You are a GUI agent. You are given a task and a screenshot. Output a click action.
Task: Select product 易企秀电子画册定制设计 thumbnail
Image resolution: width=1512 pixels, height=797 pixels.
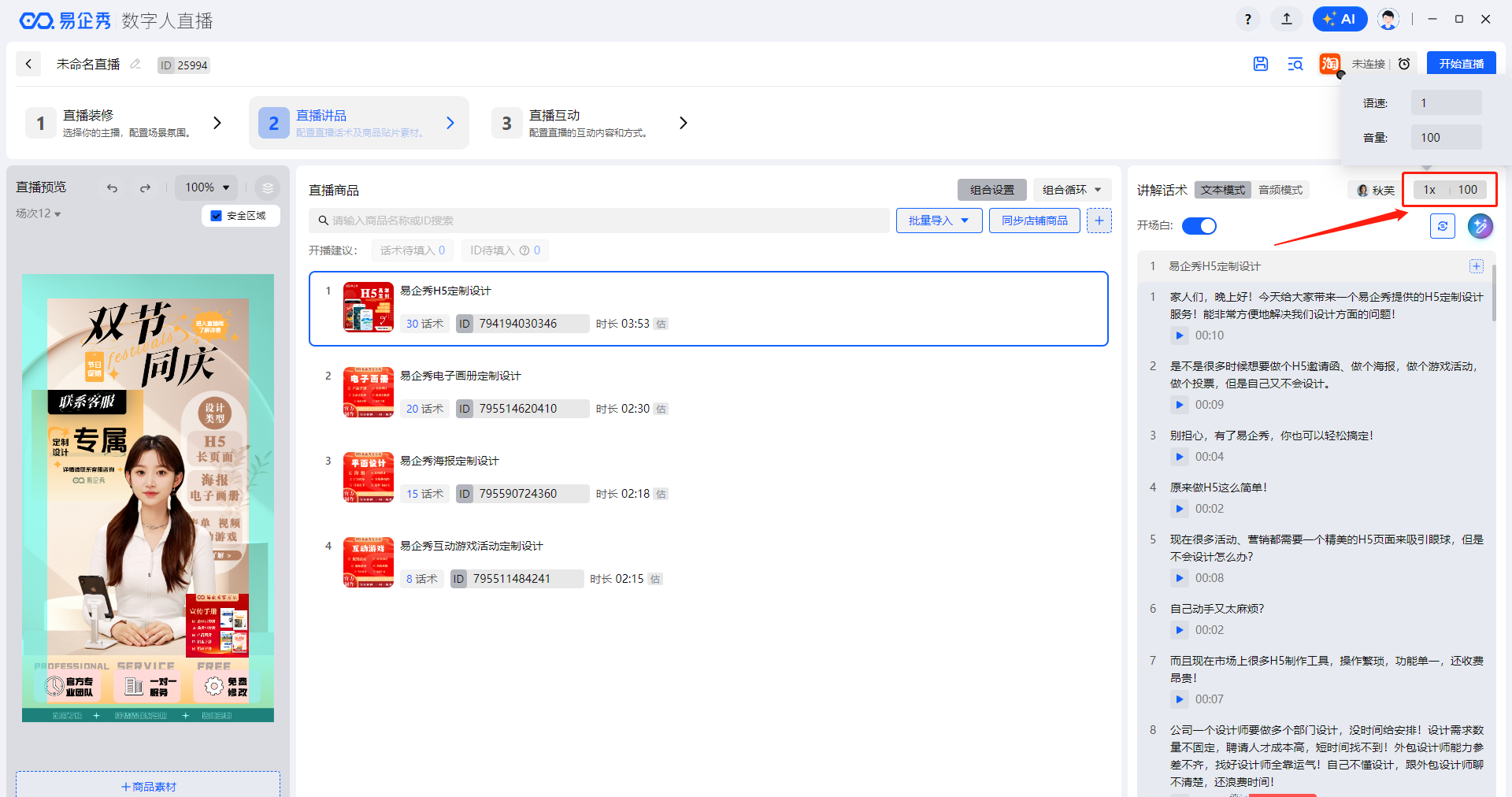pos(369,392)
